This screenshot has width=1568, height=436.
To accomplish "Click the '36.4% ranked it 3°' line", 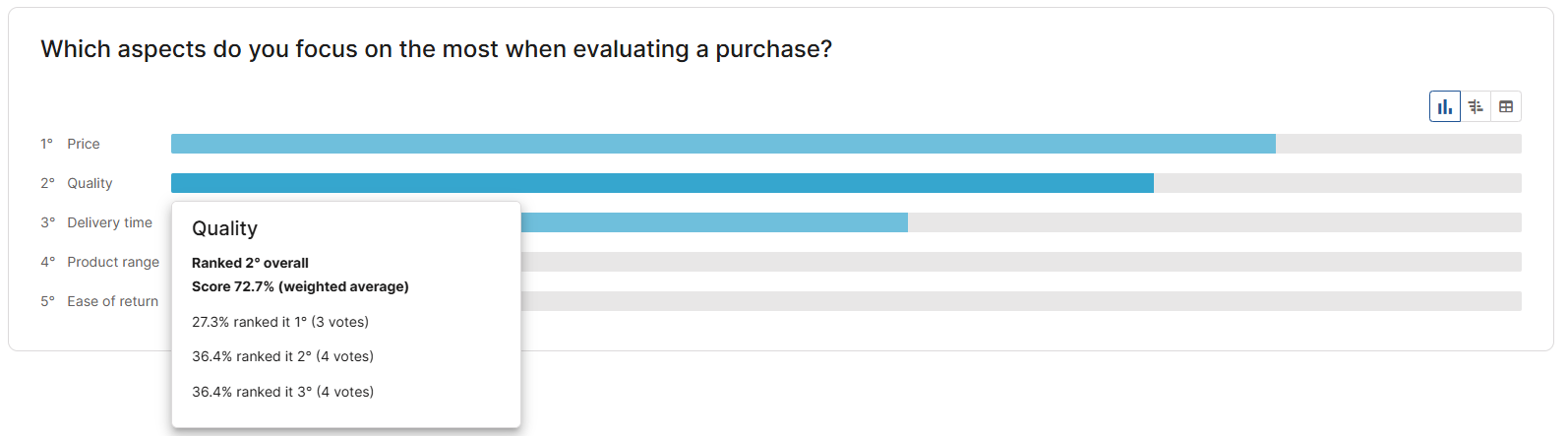I will point(282,392).
